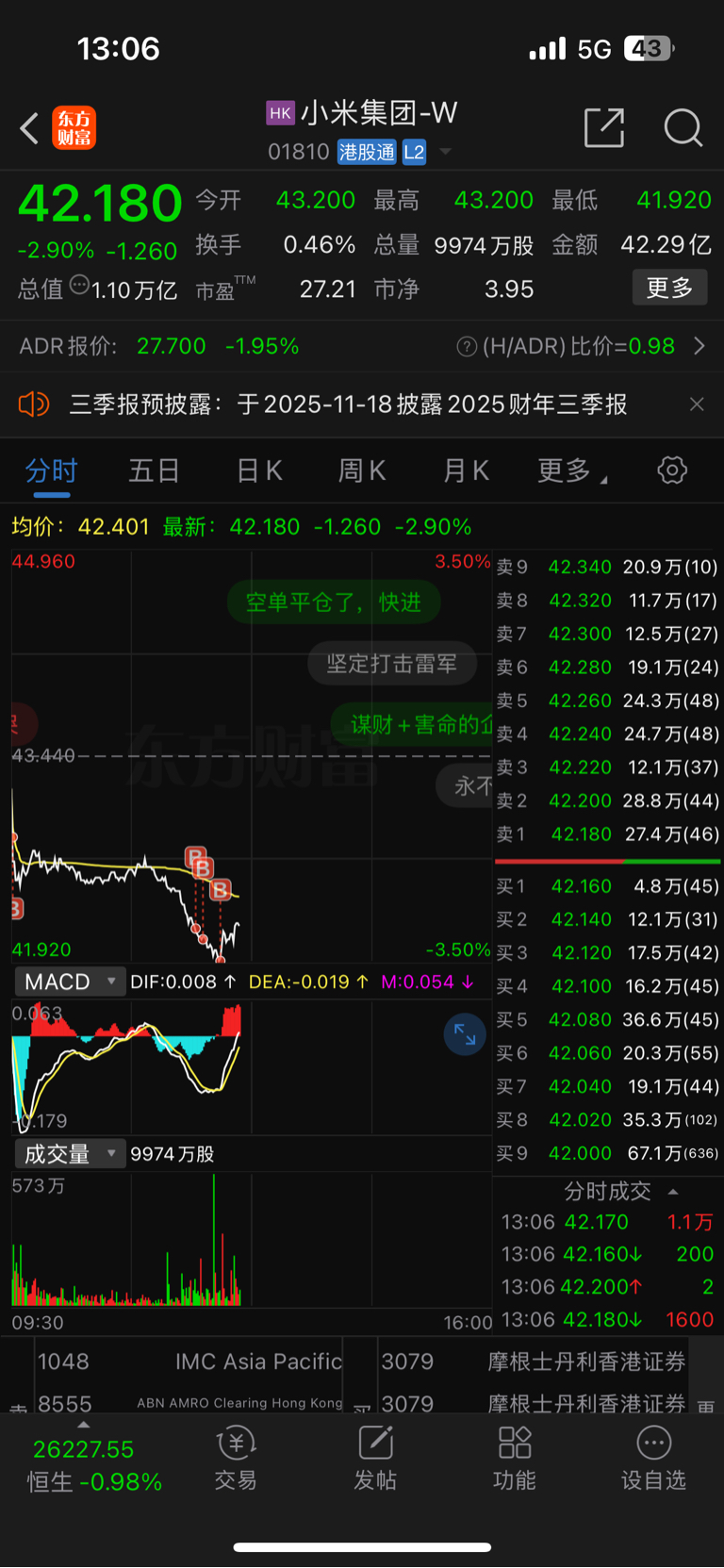Switch to 周K tab

(x=362, y=470)
